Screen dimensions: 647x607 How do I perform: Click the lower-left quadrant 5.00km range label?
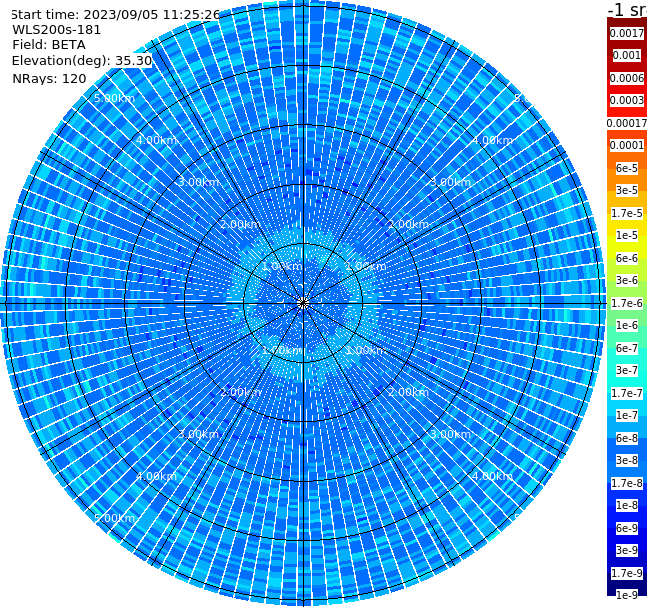click(x=114, y=518)
